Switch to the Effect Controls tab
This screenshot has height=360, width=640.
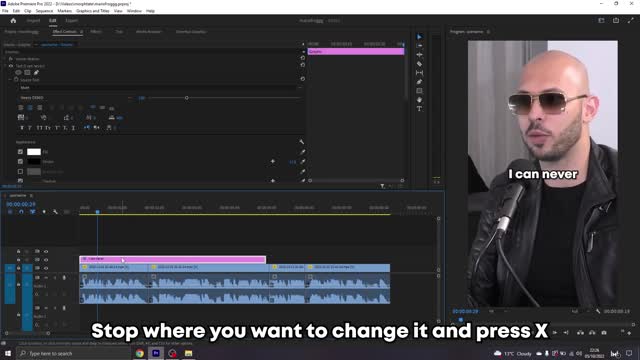[x=64, y=32]
